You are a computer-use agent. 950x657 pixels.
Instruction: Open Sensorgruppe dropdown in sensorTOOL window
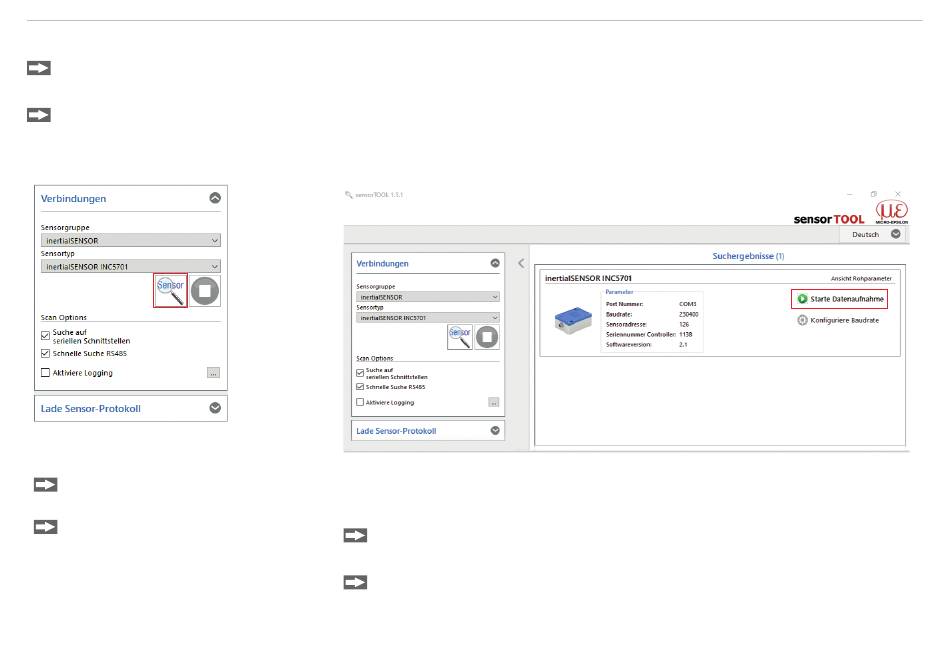[428, 297]
